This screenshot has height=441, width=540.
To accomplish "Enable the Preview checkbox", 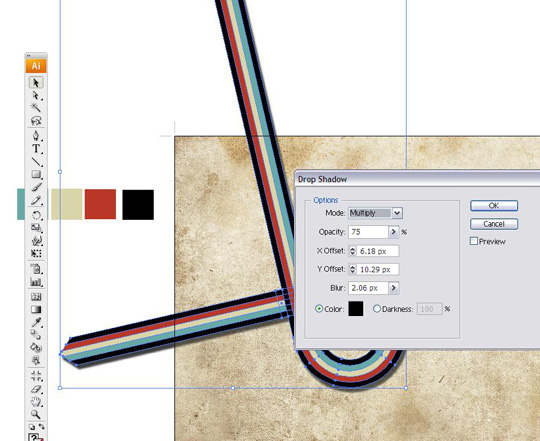I will (474, 241).
